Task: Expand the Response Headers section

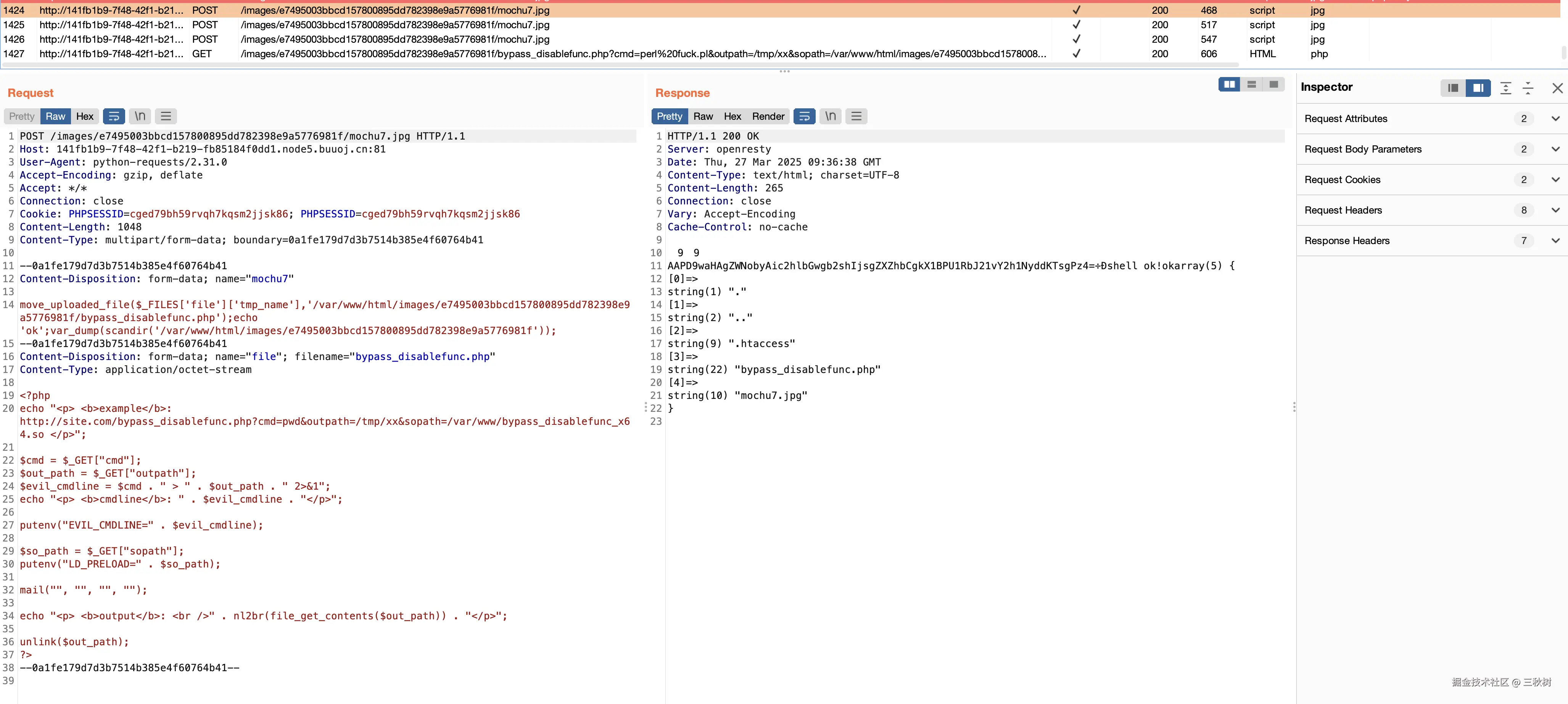Action: click(x=1555, y=240)
